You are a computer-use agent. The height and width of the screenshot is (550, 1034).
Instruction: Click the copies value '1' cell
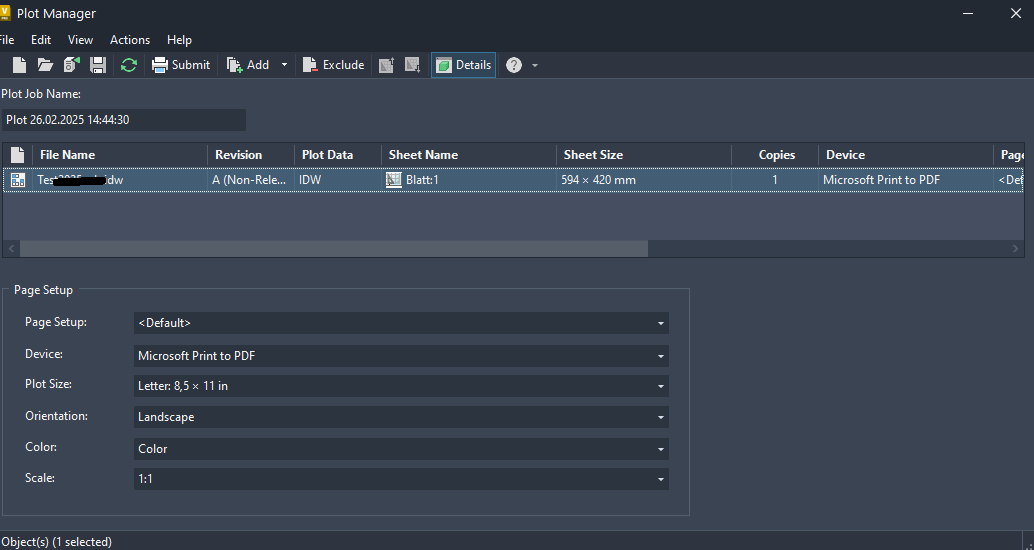[x=775, y=179]
